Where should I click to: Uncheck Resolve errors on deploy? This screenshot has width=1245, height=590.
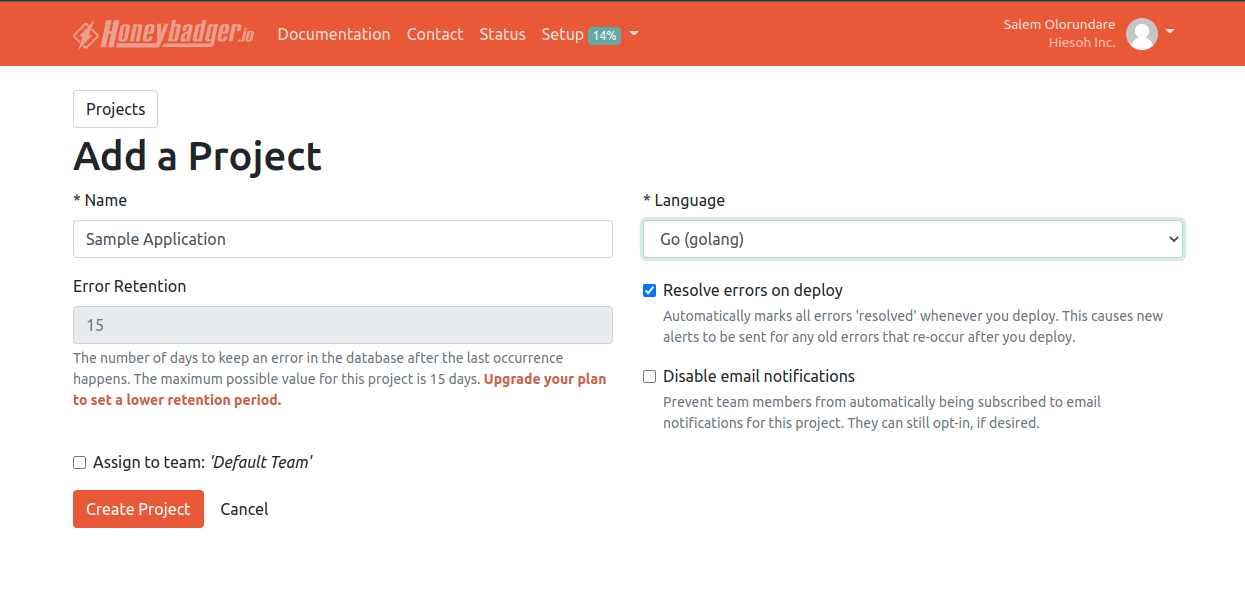(649, 290)
